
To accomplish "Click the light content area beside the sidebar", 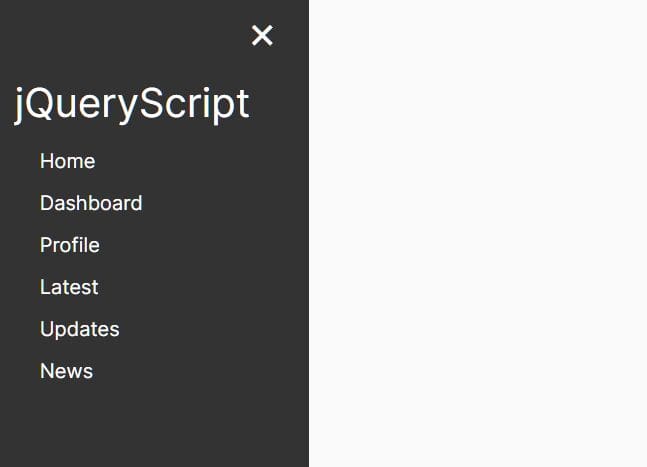I will (478, 234).
